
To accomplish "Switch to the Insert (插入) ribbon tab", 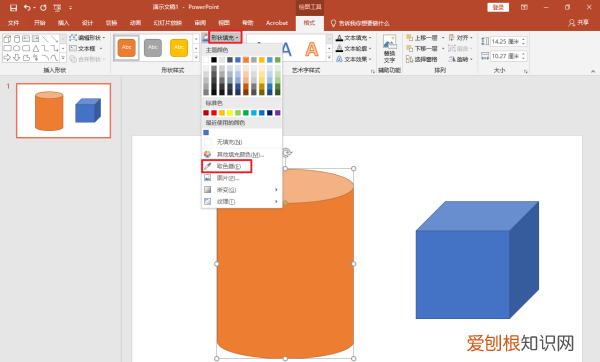I will [x=64, y=23].
